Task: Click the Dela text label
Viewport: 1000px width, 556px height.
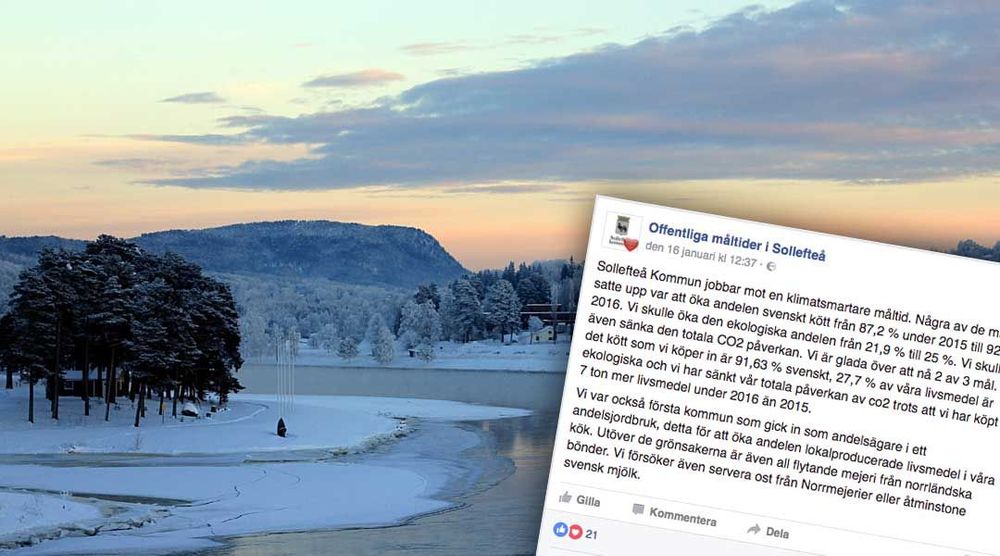Action: pyautogui.click(x=777, y=532)
